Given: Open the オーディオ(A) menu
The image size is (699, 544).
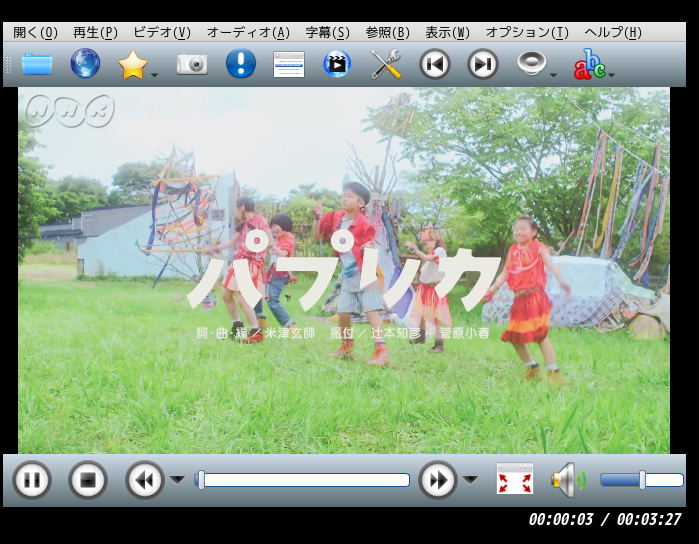Looking at the screenshot, I should pyautogui.click(x=248, y=33).
